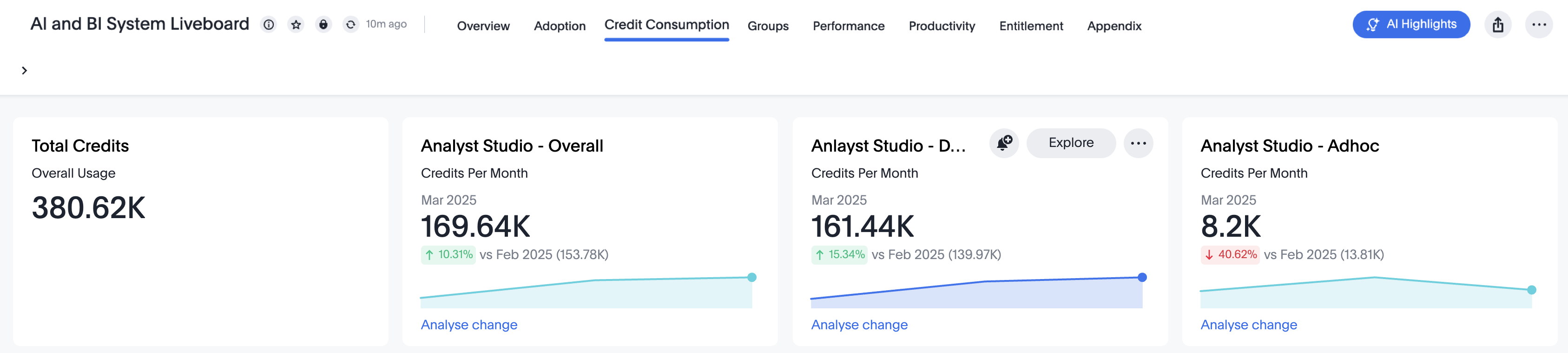Screen dimensions: 1568x353
Task: Refresh the Liveboard data
Action: pos(350,24)
